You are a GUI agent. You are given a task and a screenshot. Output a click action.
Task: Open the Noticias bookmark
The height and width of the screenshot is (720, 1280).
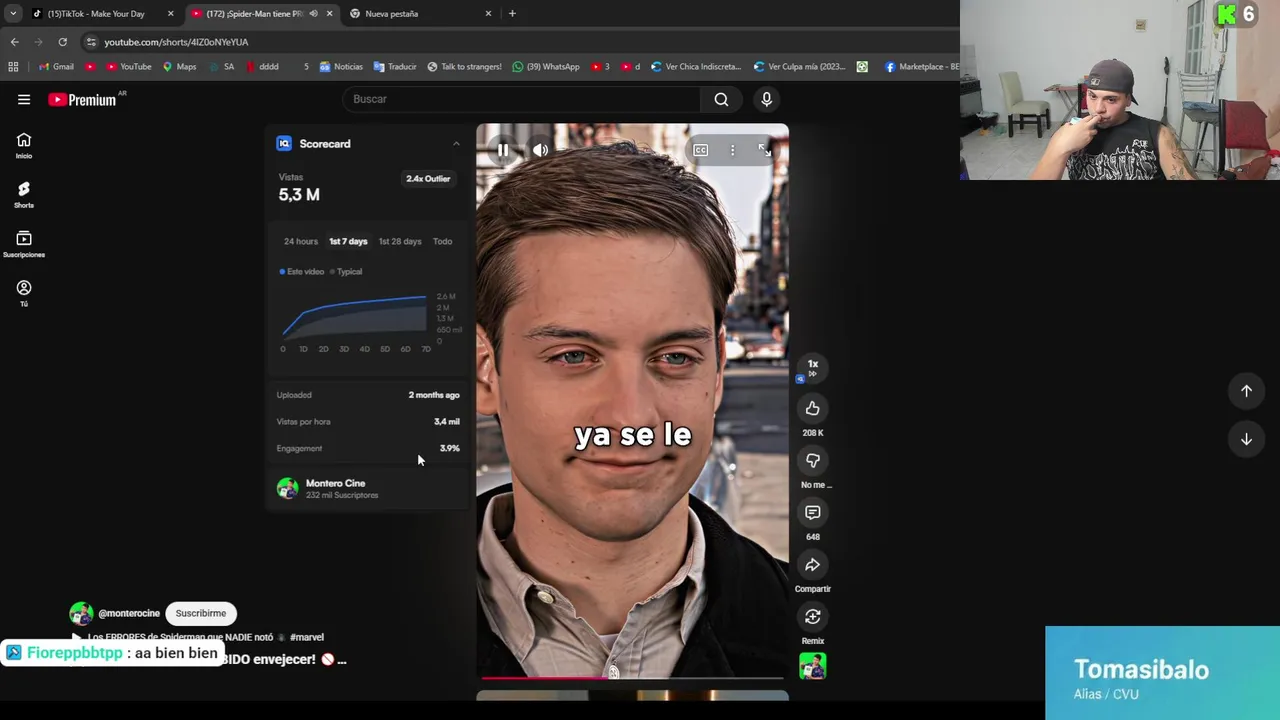tap(341, 67)
